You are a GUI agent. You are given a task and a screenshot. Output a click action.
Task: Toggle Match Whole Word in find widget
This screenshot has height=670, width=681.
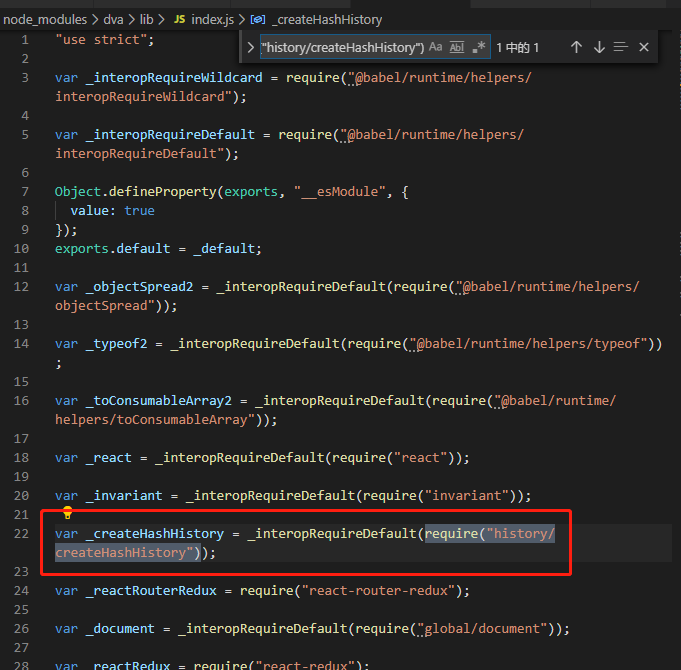(x=457, y=47)
